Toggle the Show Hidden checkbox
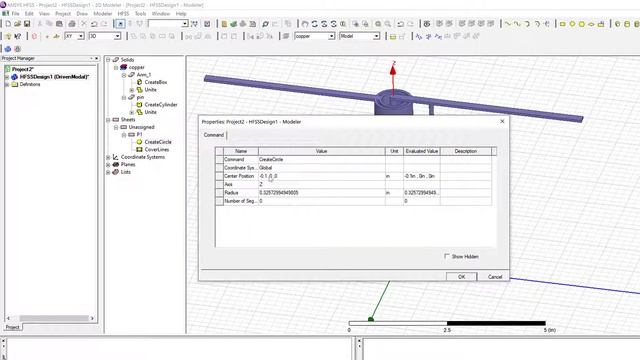 (x=447, y=256)
